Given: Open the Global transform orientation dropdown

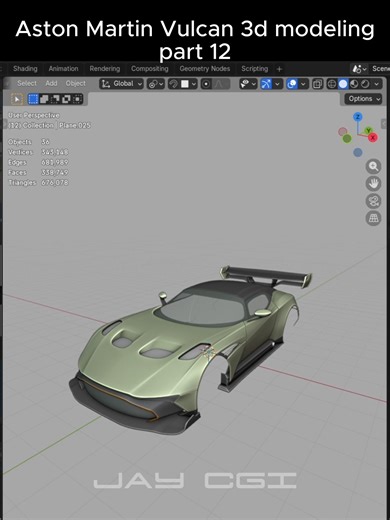Looking at the screenshot, I should click(x=121, y=84).
